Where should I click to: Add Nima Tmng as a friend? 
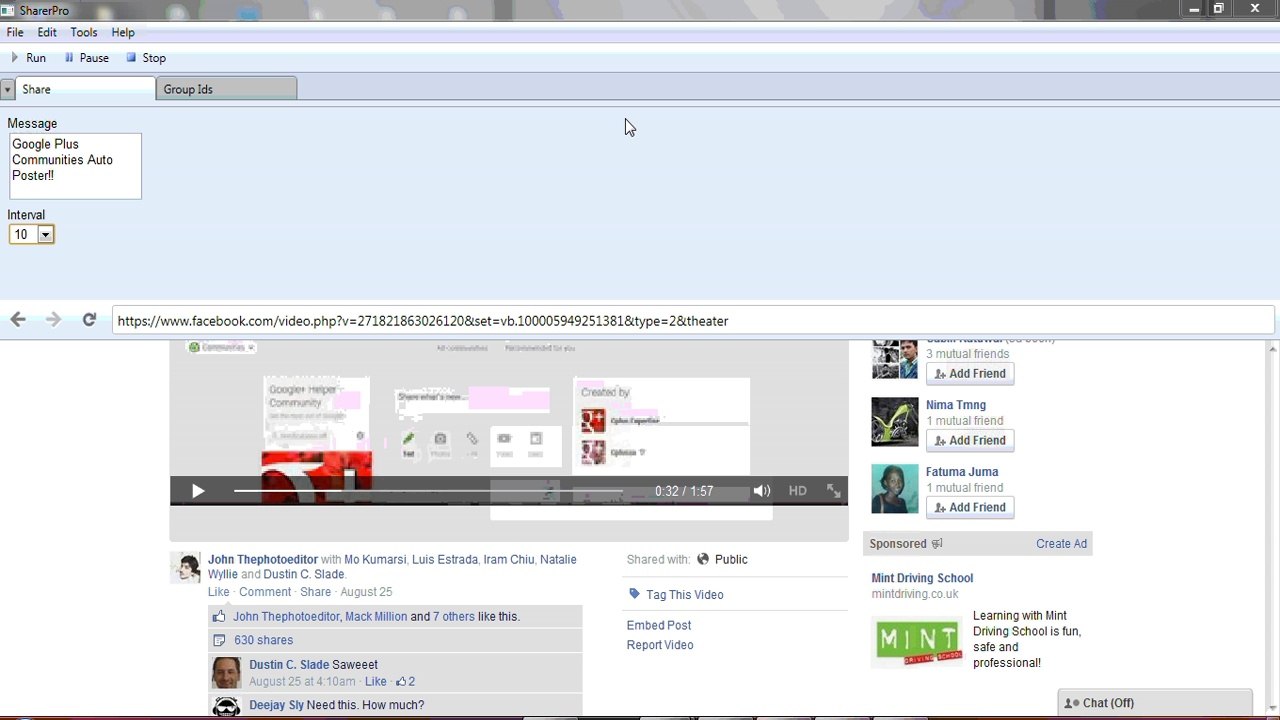point(970,441)
